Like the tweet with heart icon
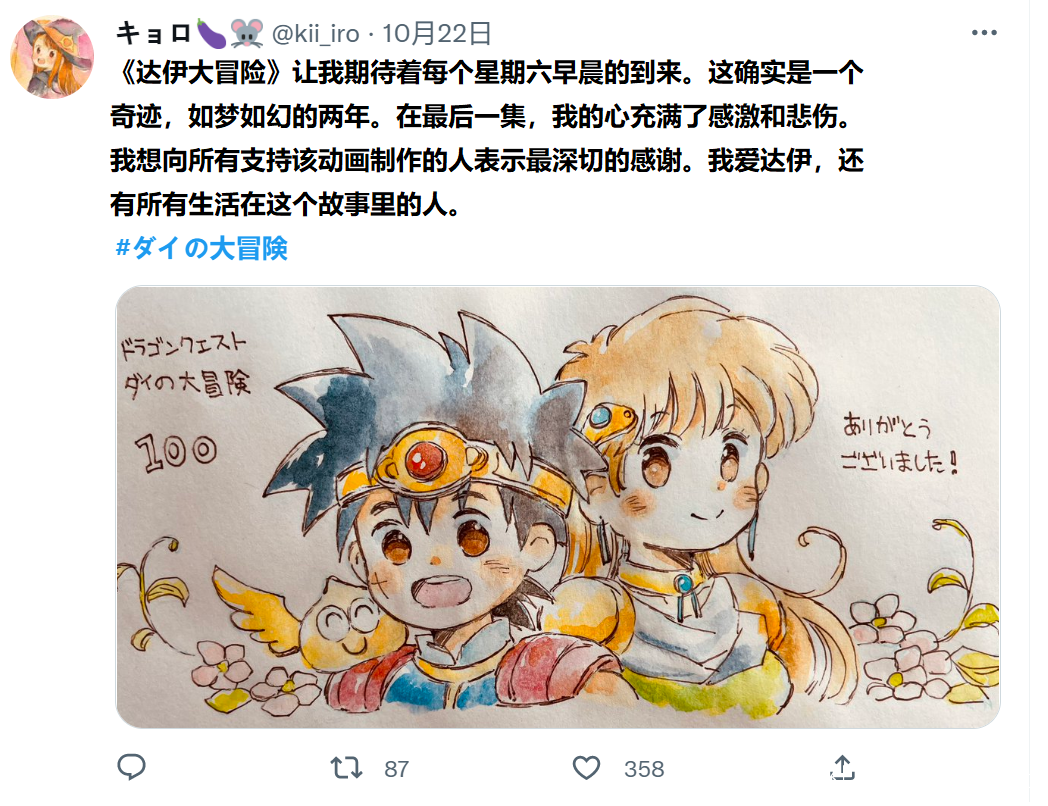The width and height of the screenshot is (1048, 806). (586, 768)
